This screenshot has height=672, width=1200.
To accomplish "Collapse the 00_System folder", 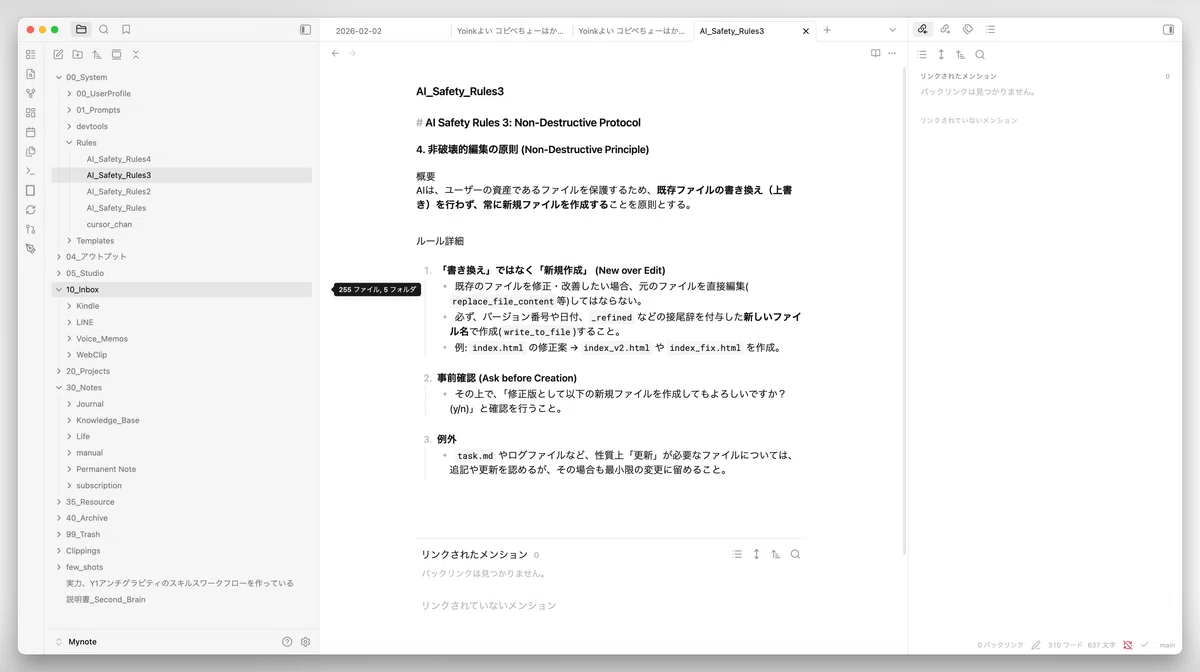I will click(59, 77).
